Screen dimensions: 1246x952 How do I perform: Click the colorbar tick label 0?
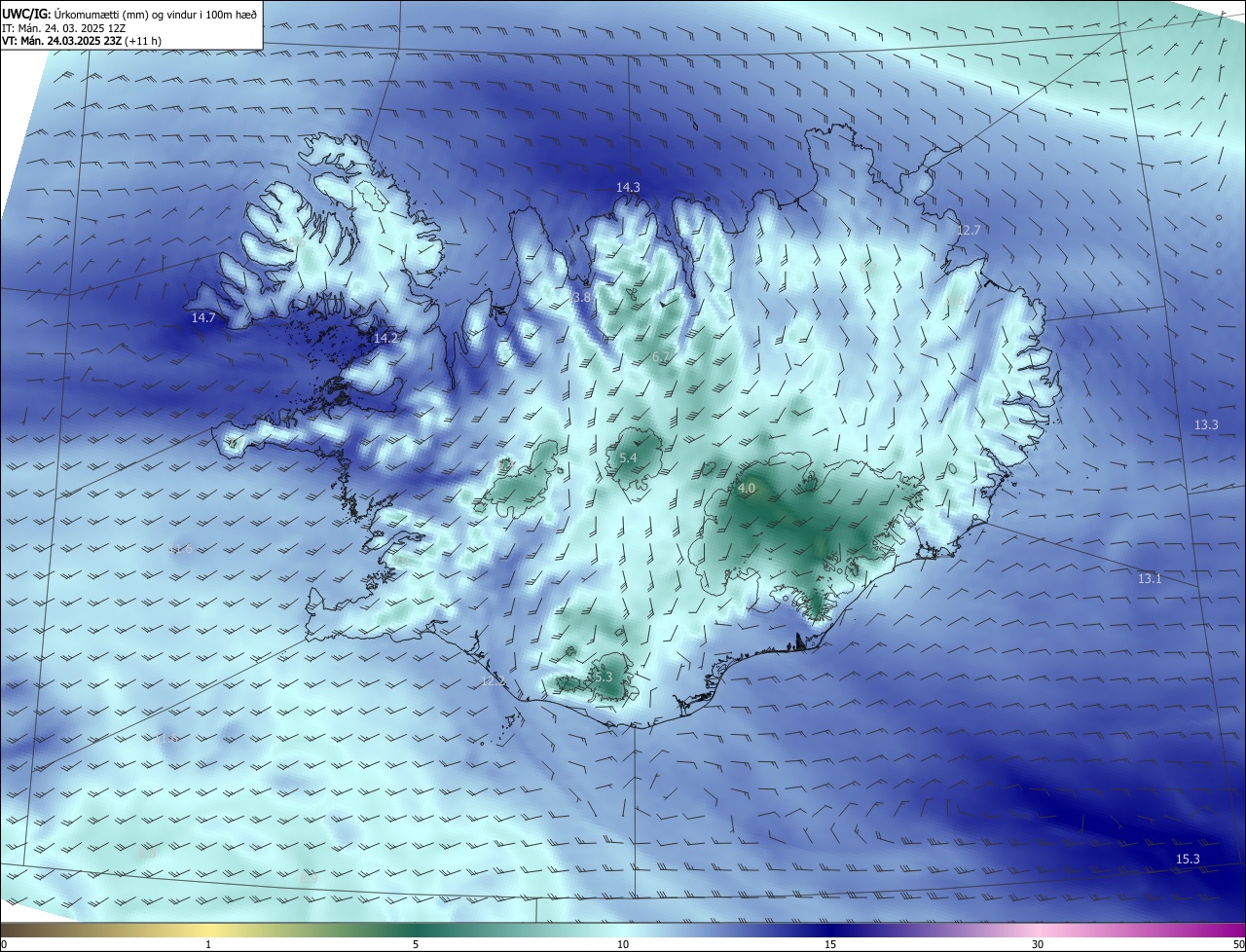point(4,944)
